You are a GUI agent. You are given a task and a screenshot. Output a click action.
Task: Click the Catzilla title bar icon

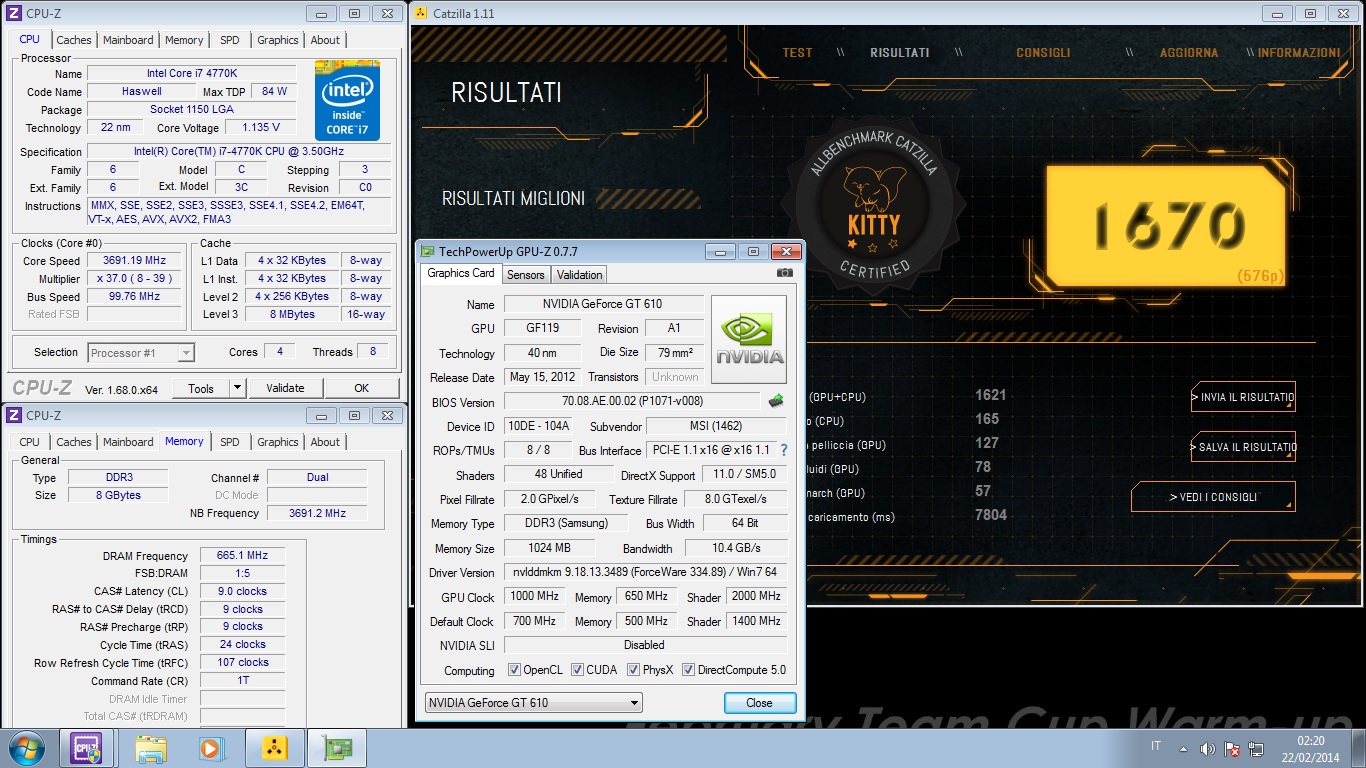(x=421, y=13)
